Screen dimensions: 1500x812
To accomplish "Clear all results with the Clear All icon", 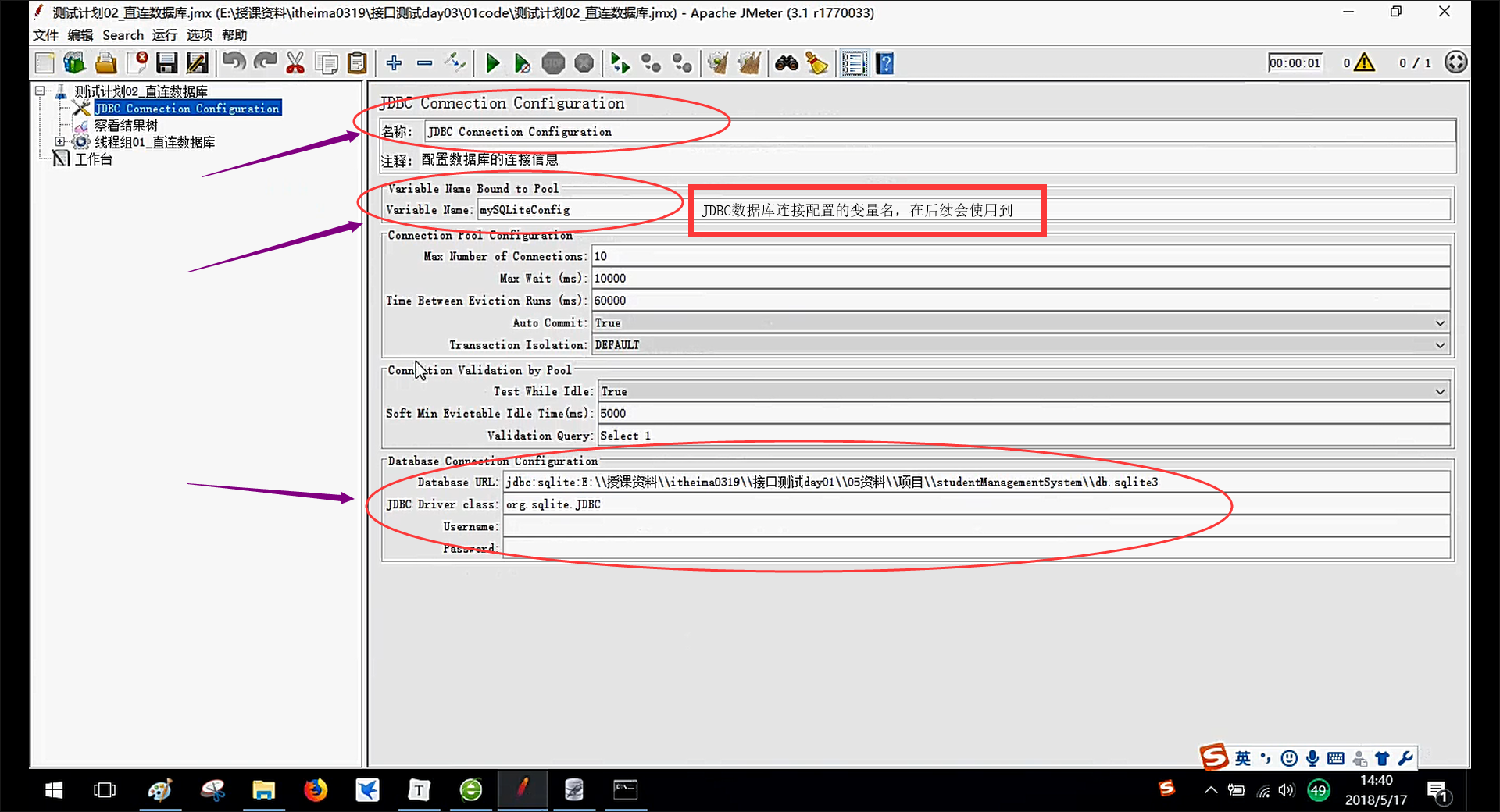I will coord(749,63).
